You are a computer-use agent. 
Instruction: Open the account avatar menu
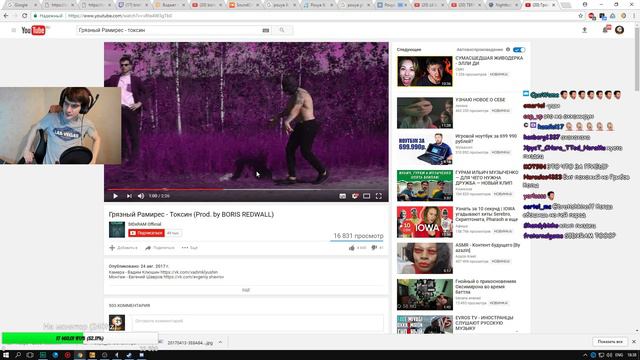click(x=619, y=30)
